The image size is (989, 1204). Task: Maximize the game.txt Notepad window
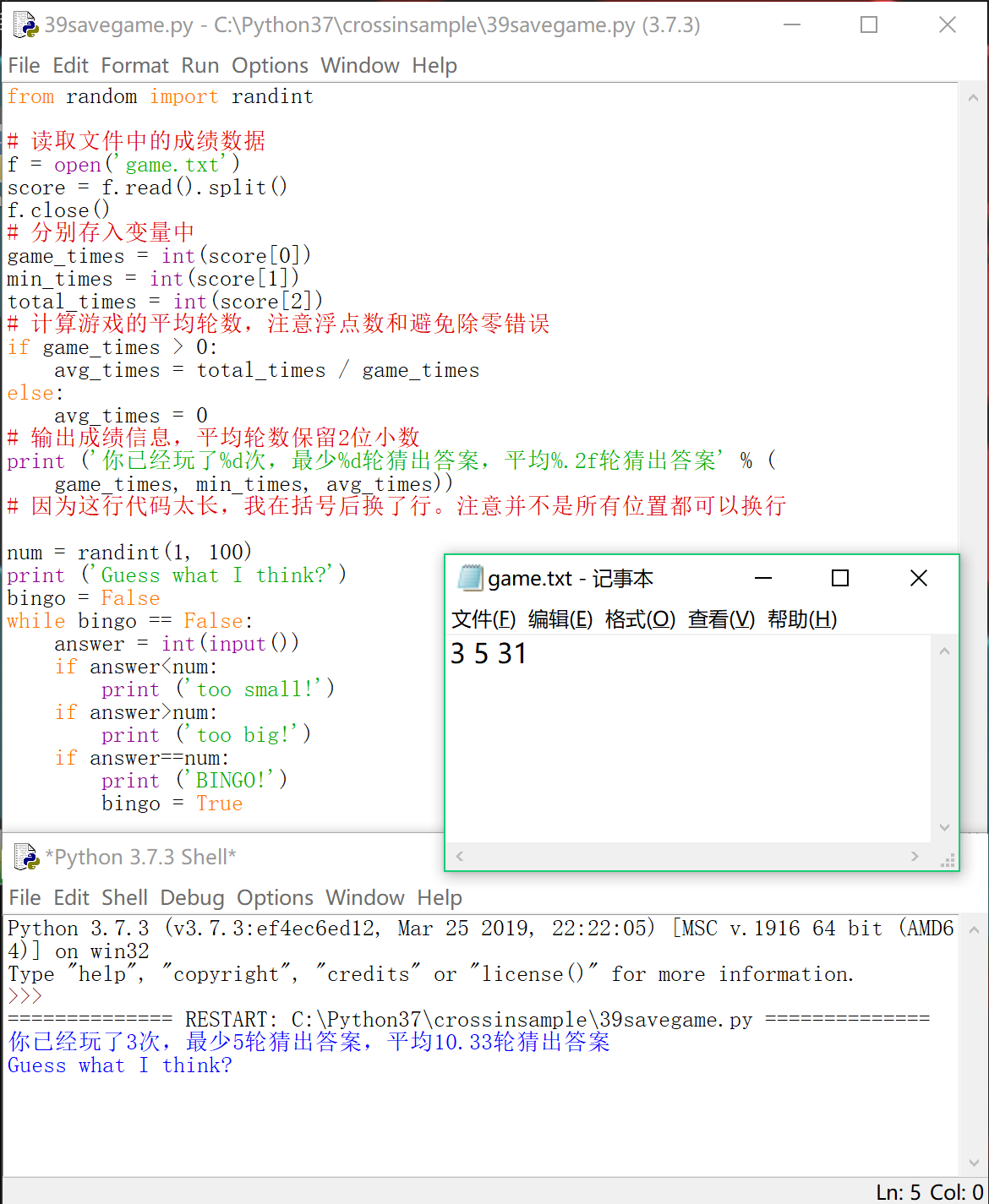[x=840, y=578]
